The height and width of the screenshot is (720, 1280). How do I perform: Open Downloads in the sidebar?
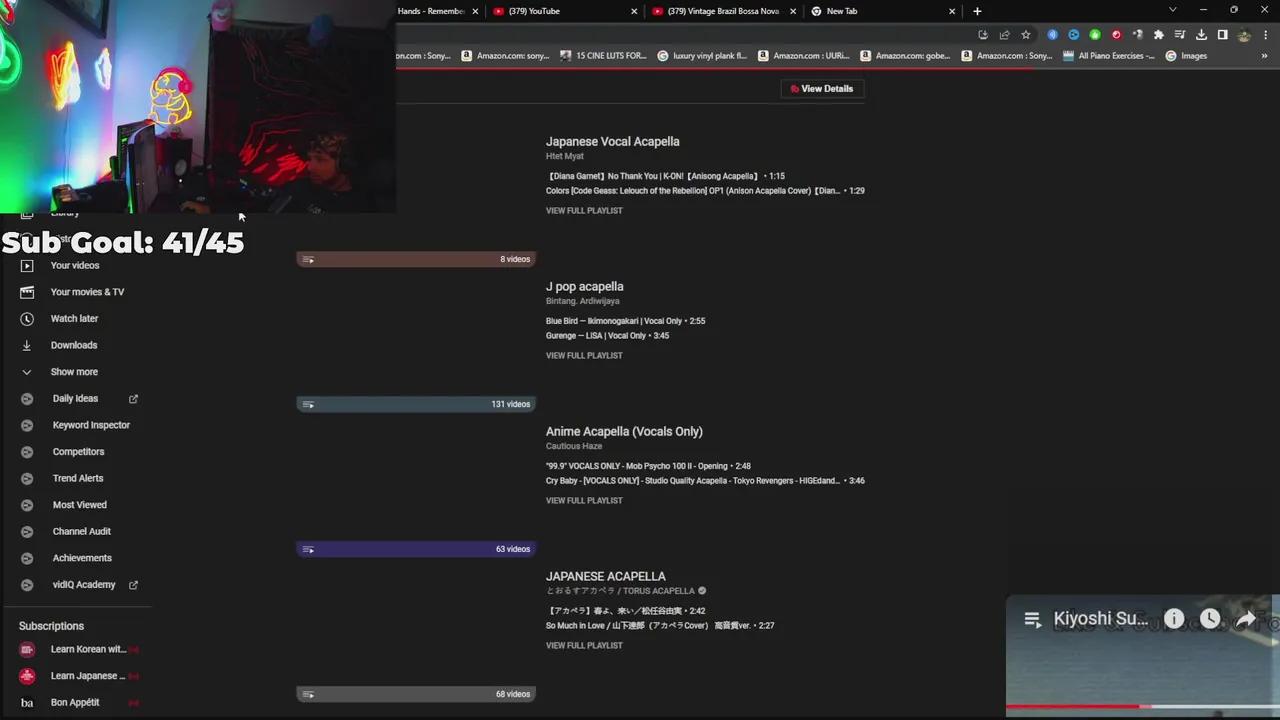74,345
